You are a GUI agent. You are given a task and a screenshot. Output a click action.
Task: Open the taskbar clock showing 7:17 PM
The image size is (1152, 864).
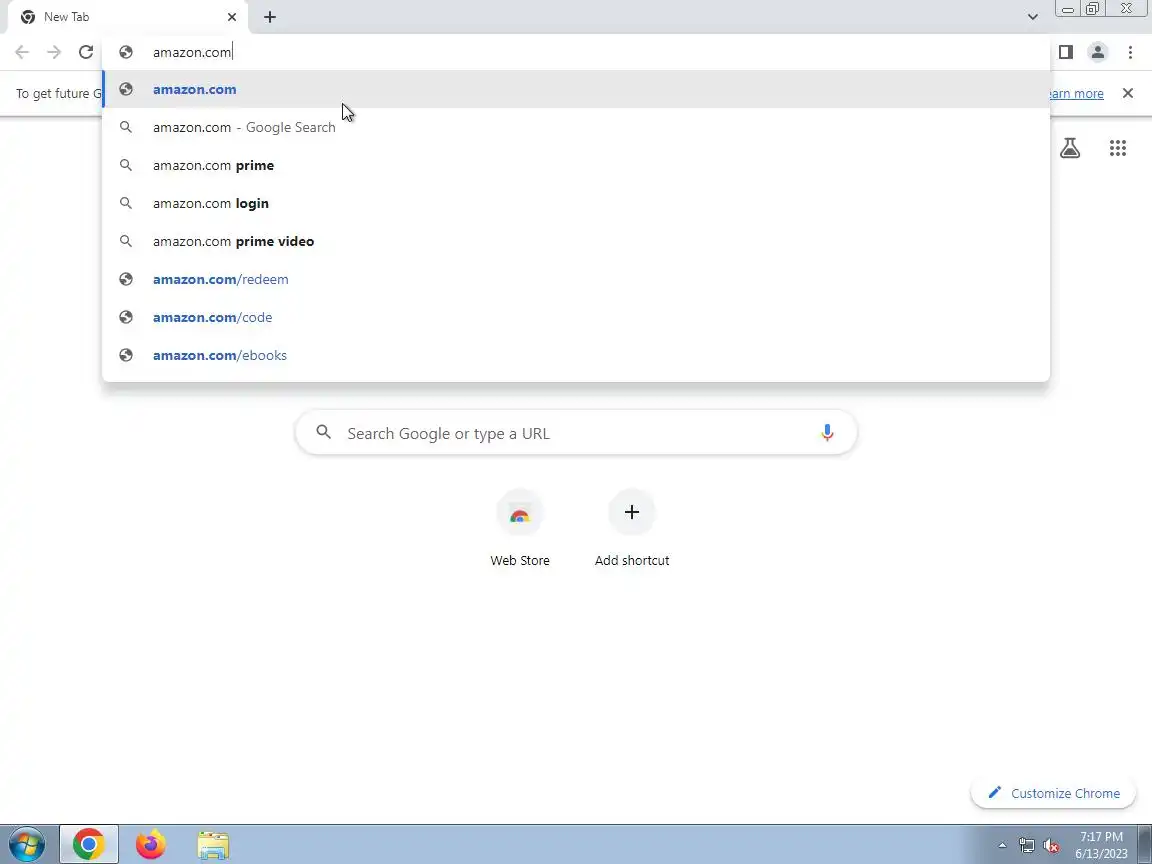1101,845
